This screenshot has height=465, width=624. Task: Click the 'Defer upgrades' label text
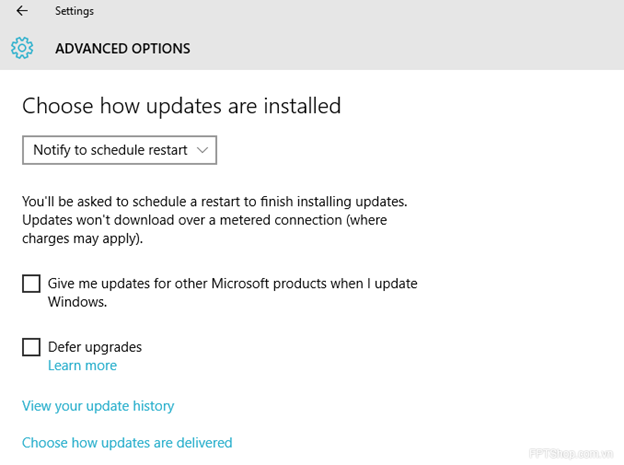(95, 347)
